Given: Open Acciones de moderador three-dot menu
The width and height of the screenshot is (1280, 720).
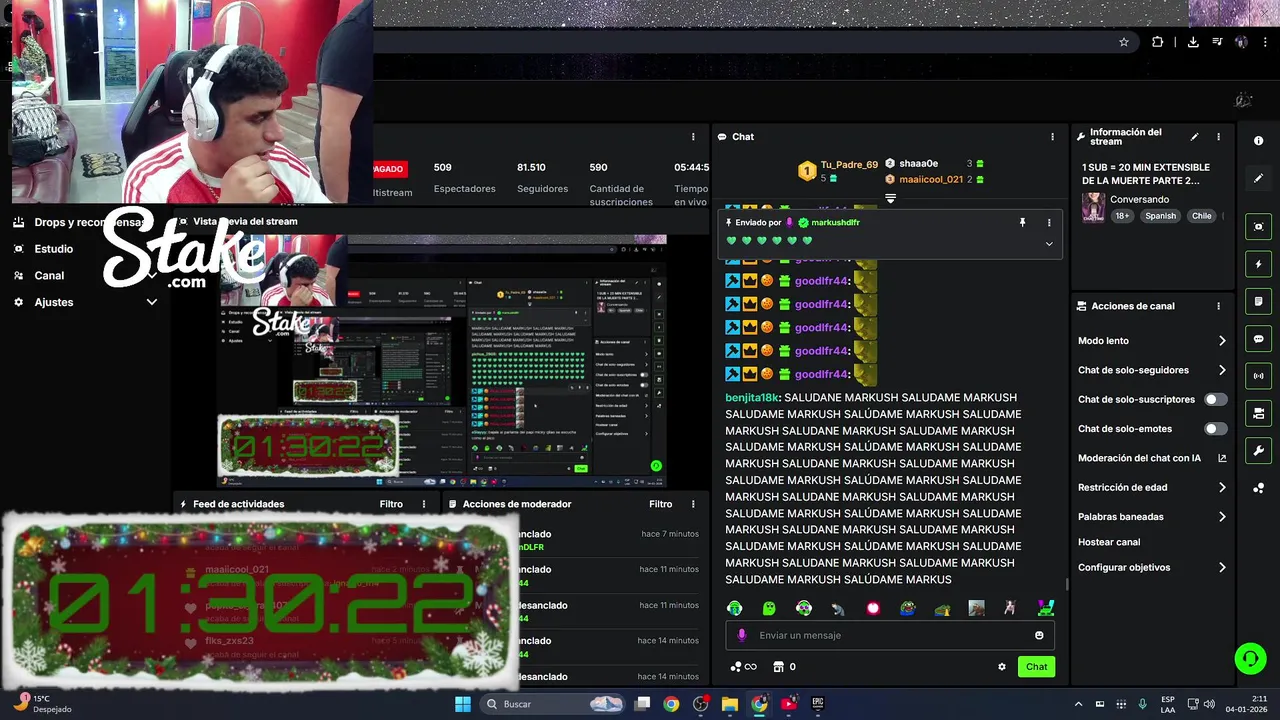Looking at the screenshot, I should coord(693,504).
